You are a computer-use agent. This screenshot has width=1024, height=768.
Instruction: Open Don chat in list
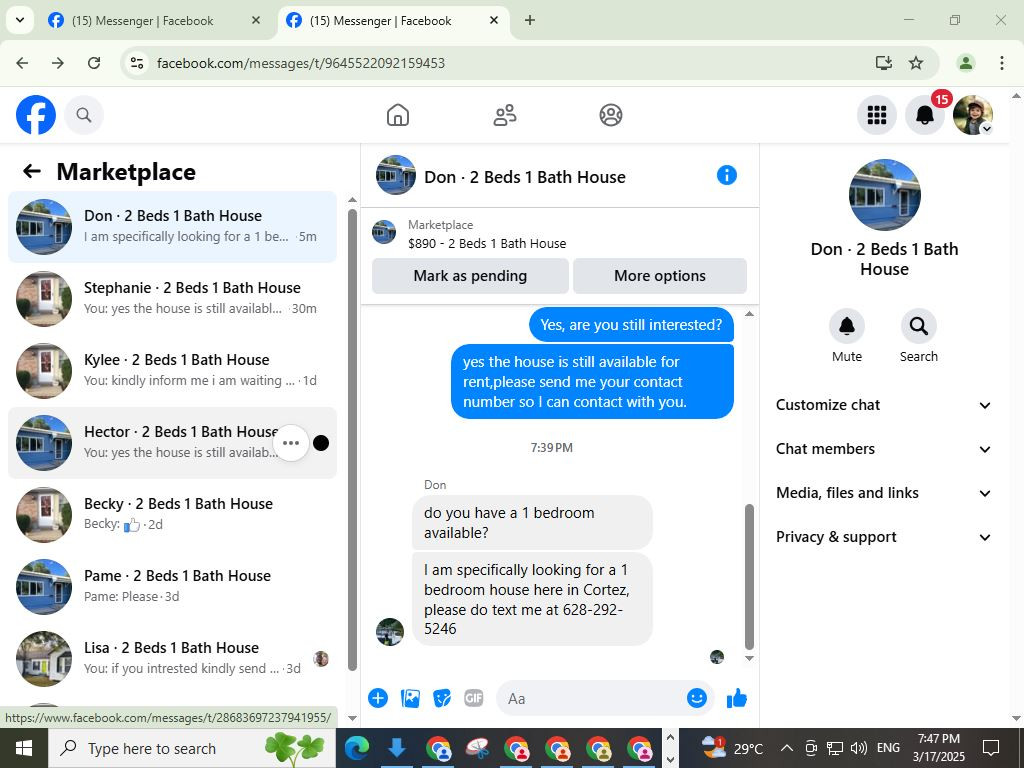(x=172, y=227)
